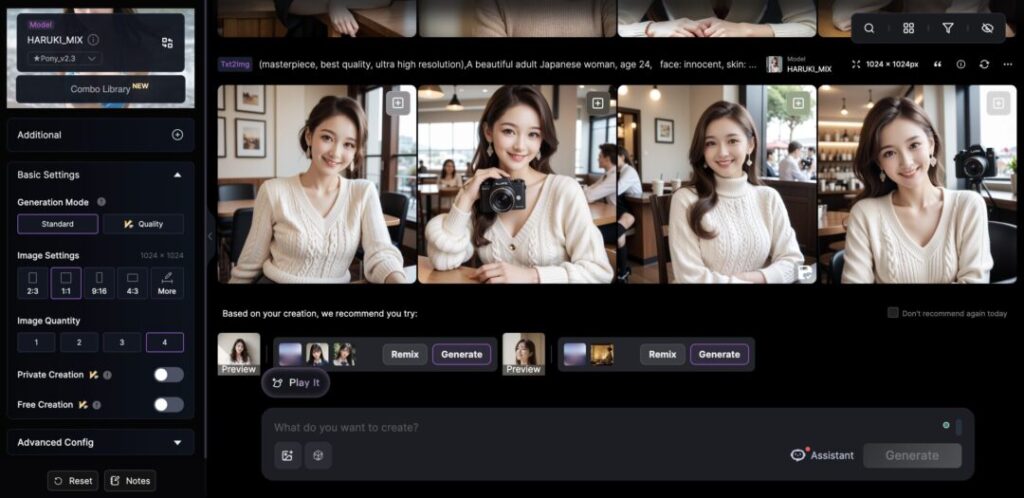The image size is (1024, 498).
Task: Click the image upload icon in prompt box
Action: coord(288,455)
